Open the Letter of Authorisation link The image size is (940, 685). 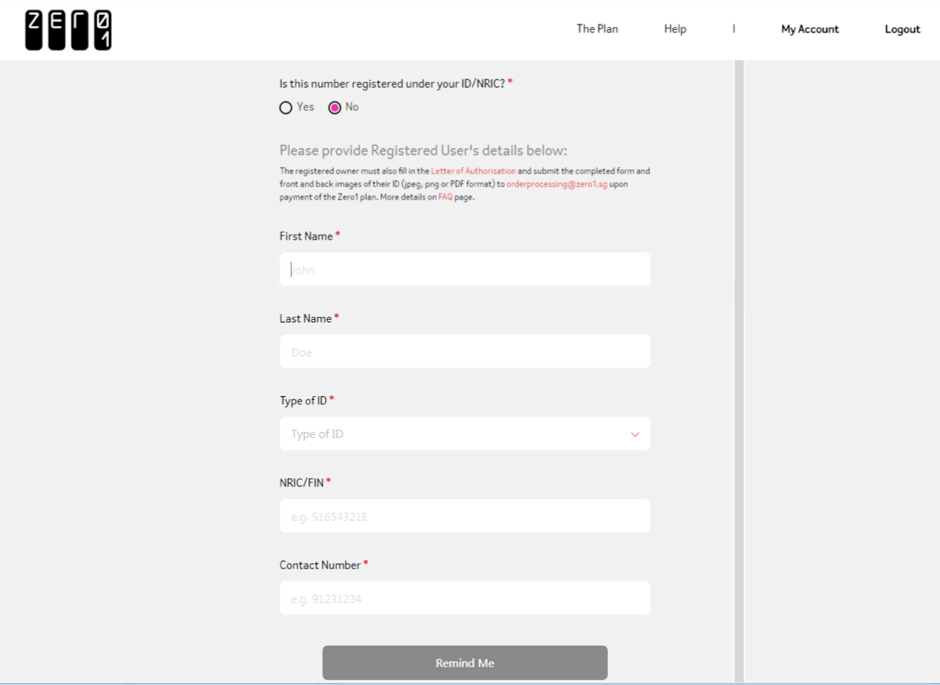473,171
